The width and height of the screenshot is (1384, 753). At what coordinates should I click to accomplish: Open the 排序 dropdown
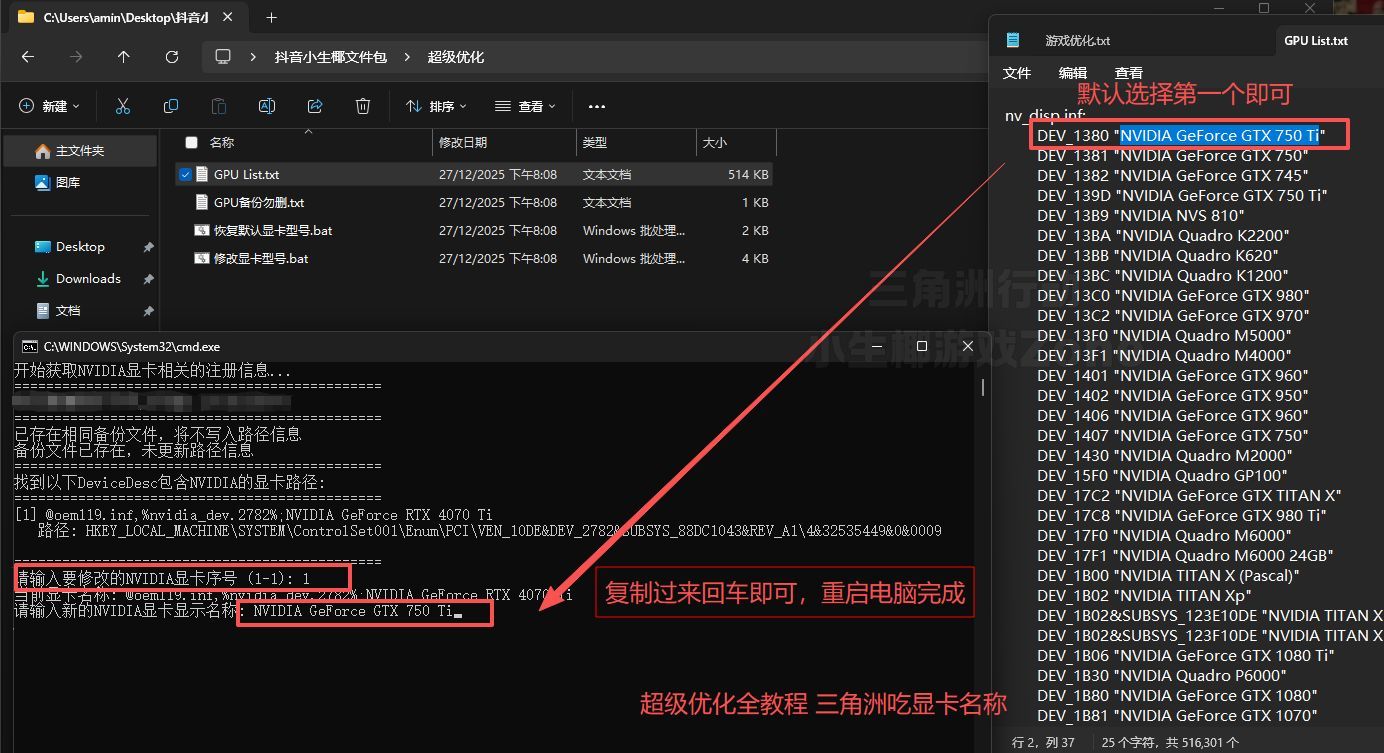pyautogui.click(x=436, y=106)
